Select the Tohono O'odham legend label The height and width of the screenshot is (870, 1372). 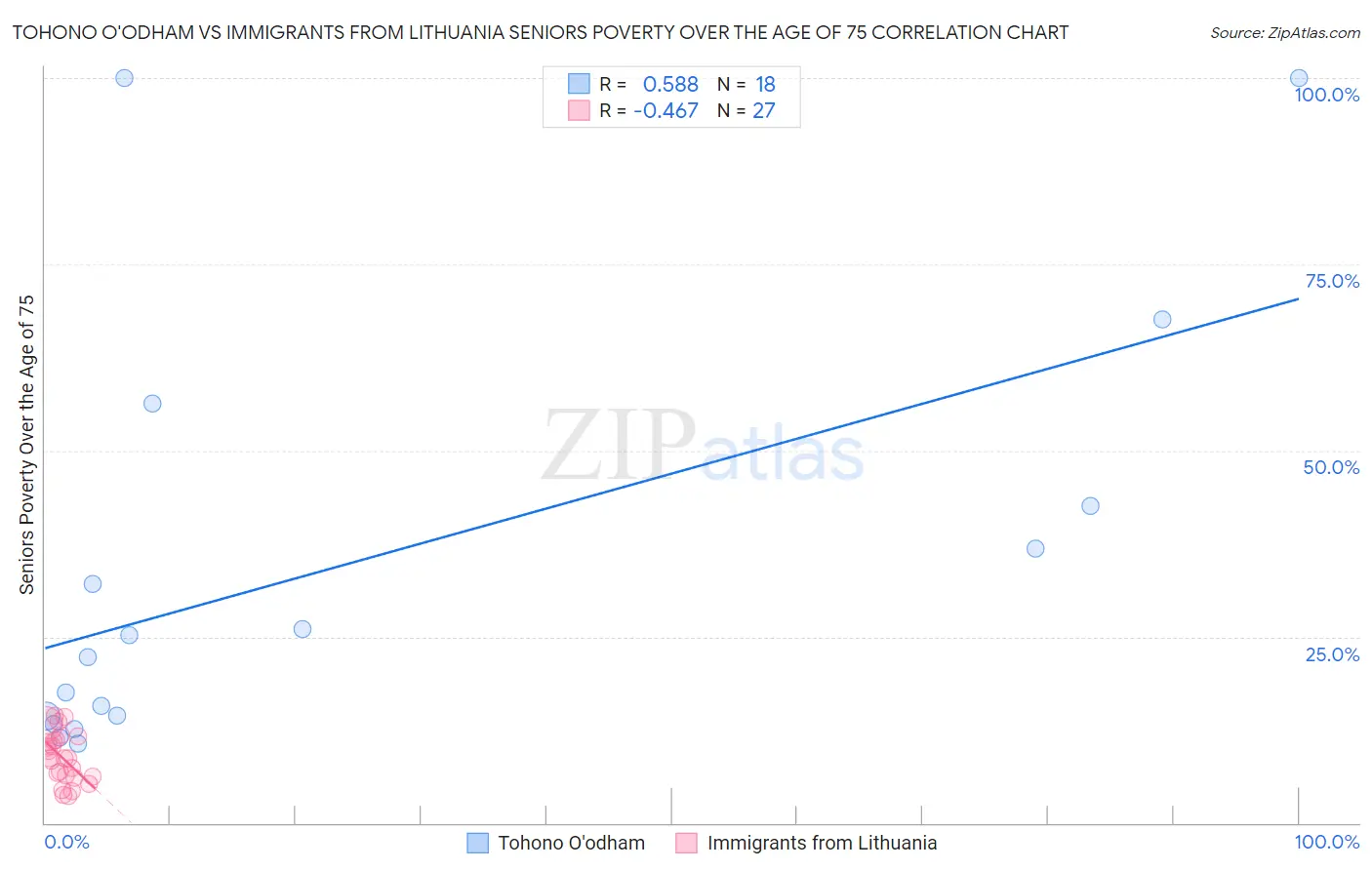[x=571, y=843]
